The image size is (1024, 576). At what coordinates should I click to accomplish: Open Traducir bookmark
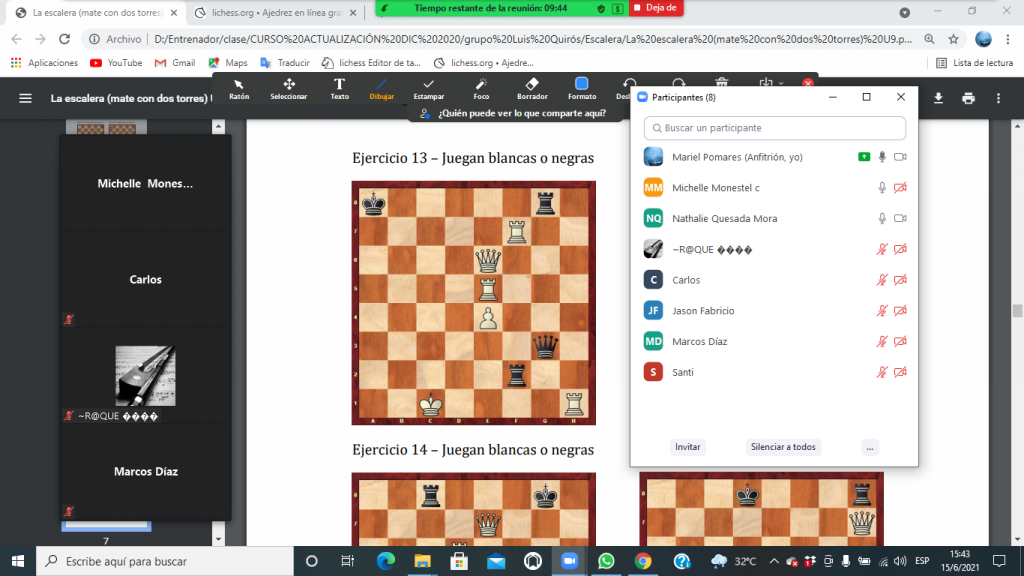[x=285, y=63]
